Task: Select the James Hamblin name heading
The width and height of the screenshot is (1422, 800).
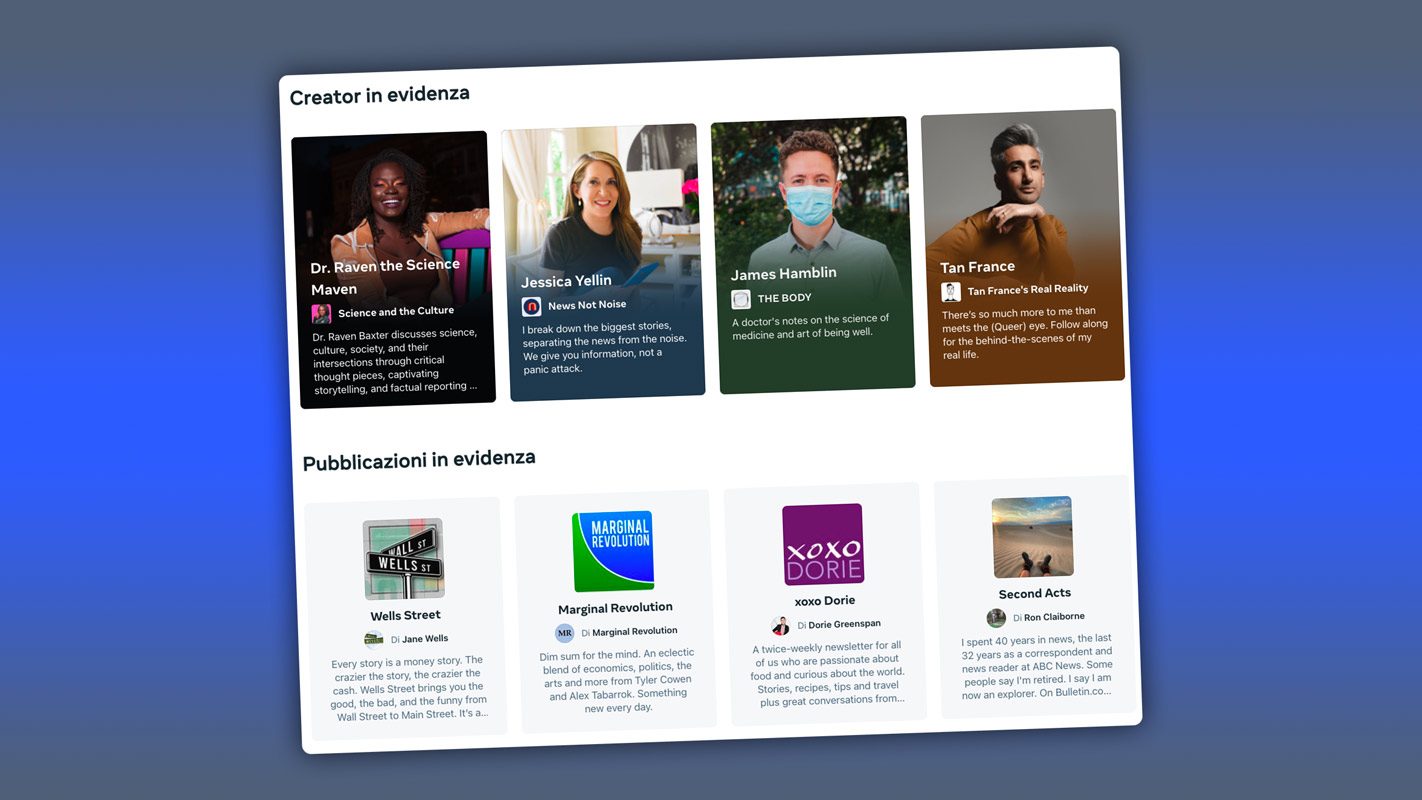Action: (x=784, y=273)
